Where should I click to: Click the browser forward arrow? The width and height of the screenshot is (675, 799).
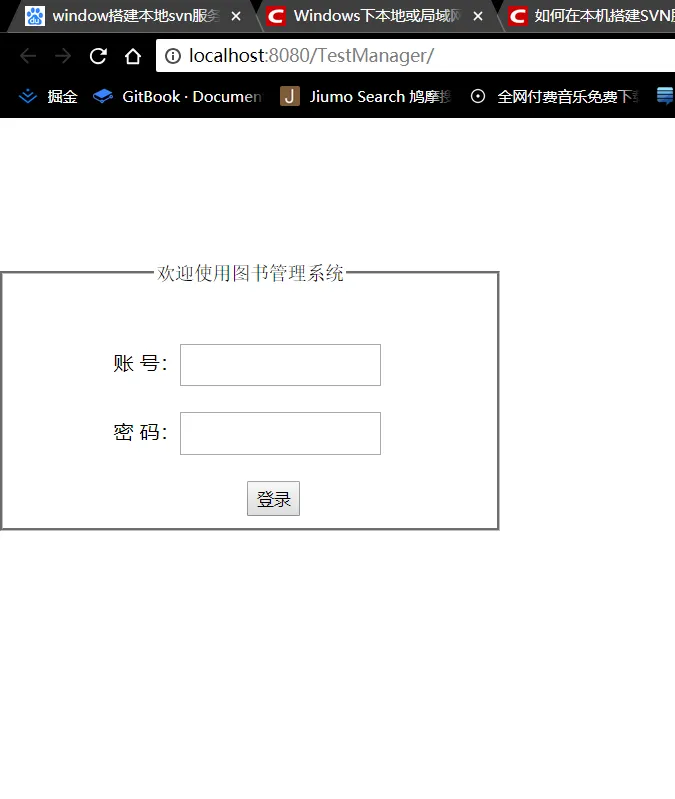pos(63,56)
